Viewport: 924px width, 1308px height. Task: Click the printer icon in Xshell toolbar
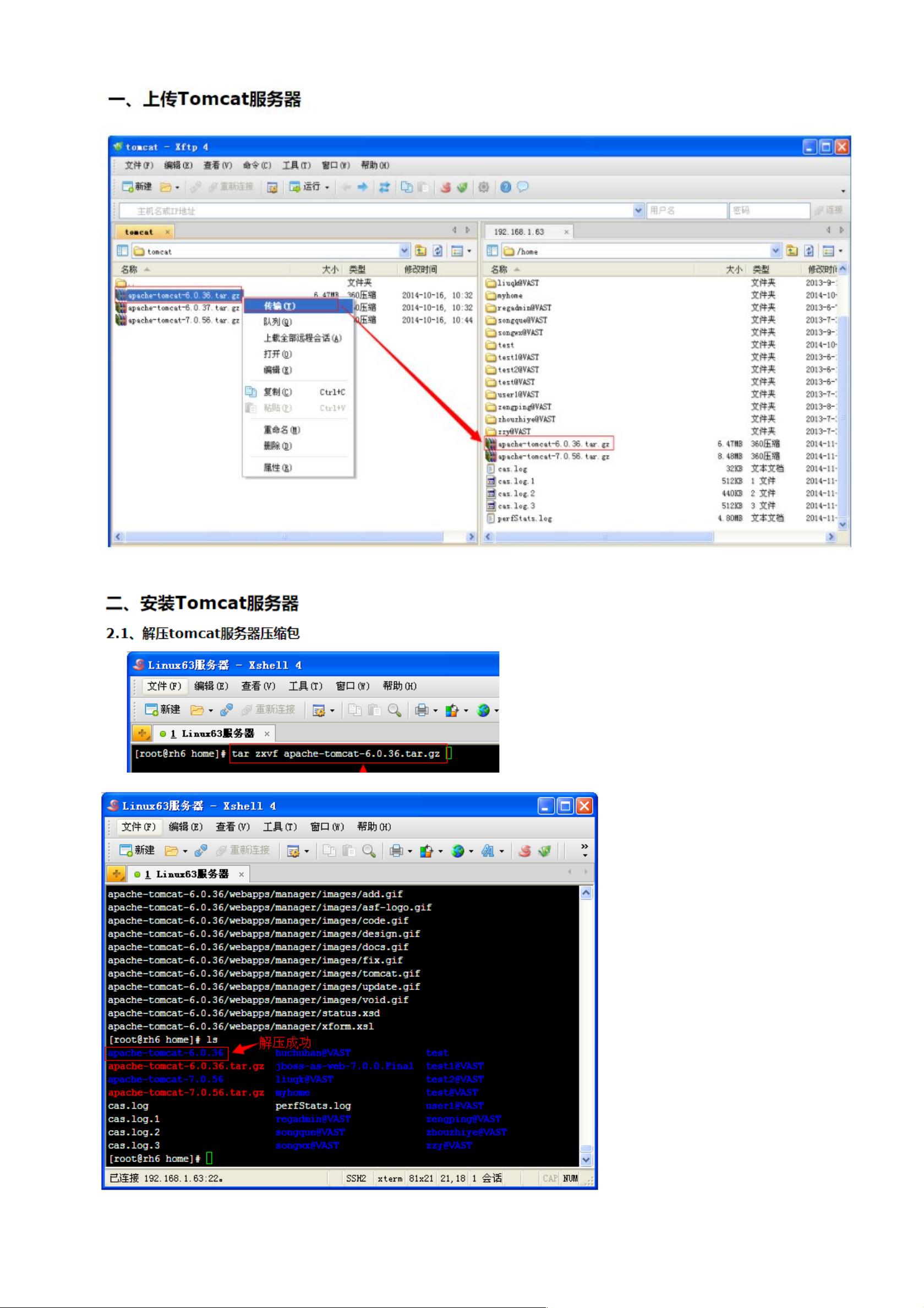click(396, 851)
